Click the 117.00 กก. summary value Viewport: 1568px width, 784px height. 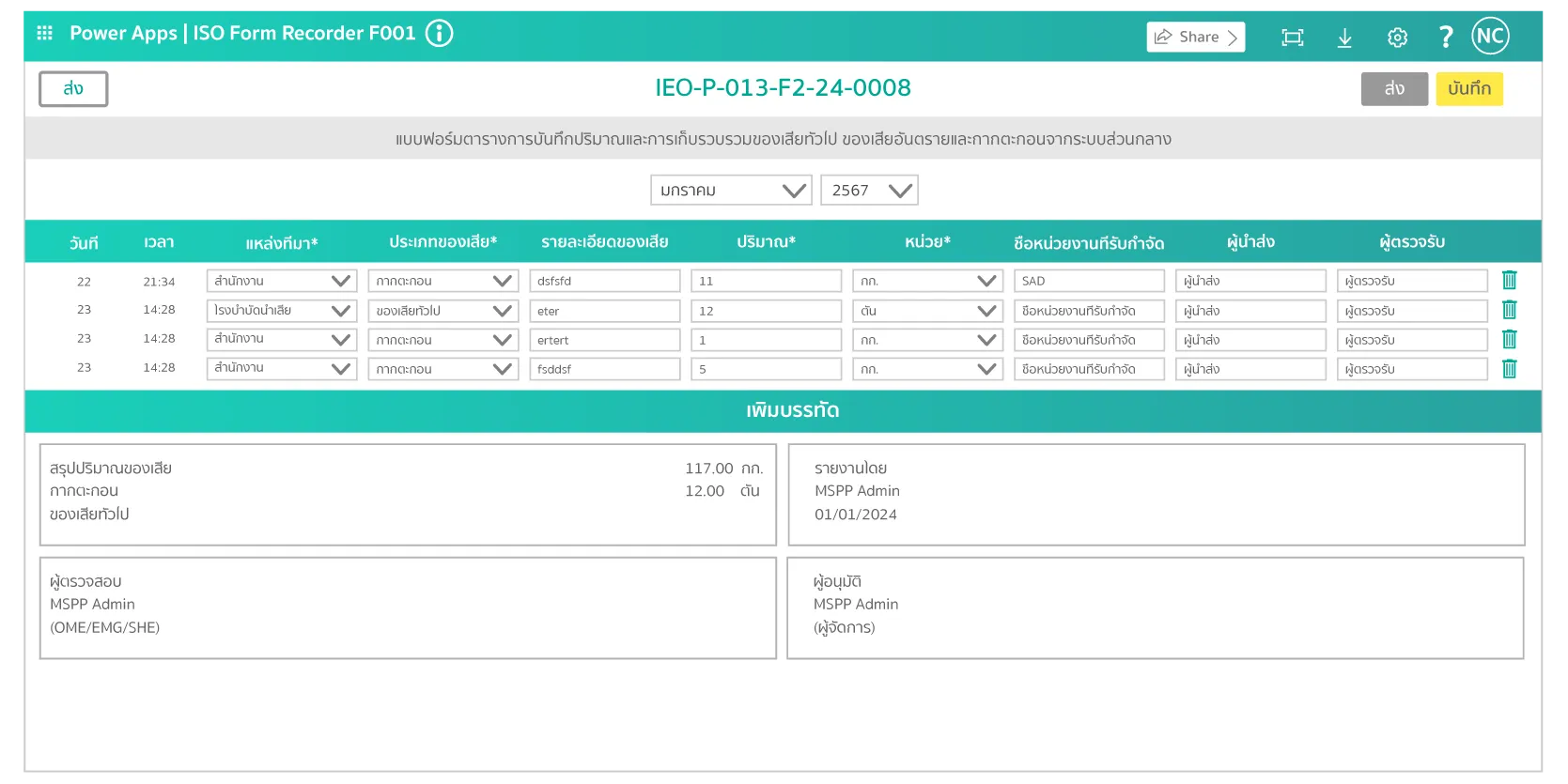tap(723, 469)
